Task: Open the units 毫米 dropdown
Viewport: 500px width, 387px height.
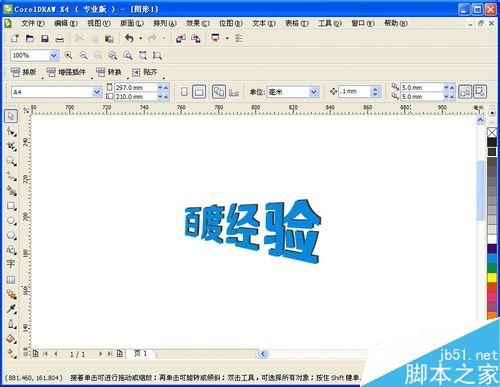Action: pyautogui.click(x=313, y=92)
